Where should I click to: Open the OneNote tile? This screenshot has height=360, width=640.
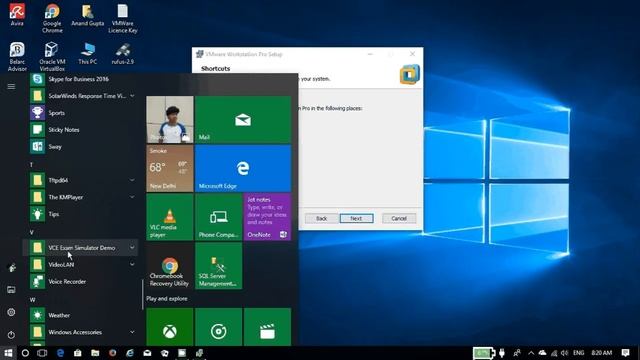tap(267, 217)
